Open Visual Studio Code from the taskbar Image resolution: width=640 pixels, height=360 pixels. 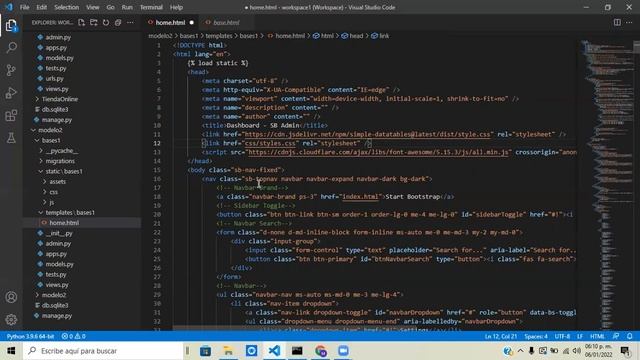(x=274, y=351)
